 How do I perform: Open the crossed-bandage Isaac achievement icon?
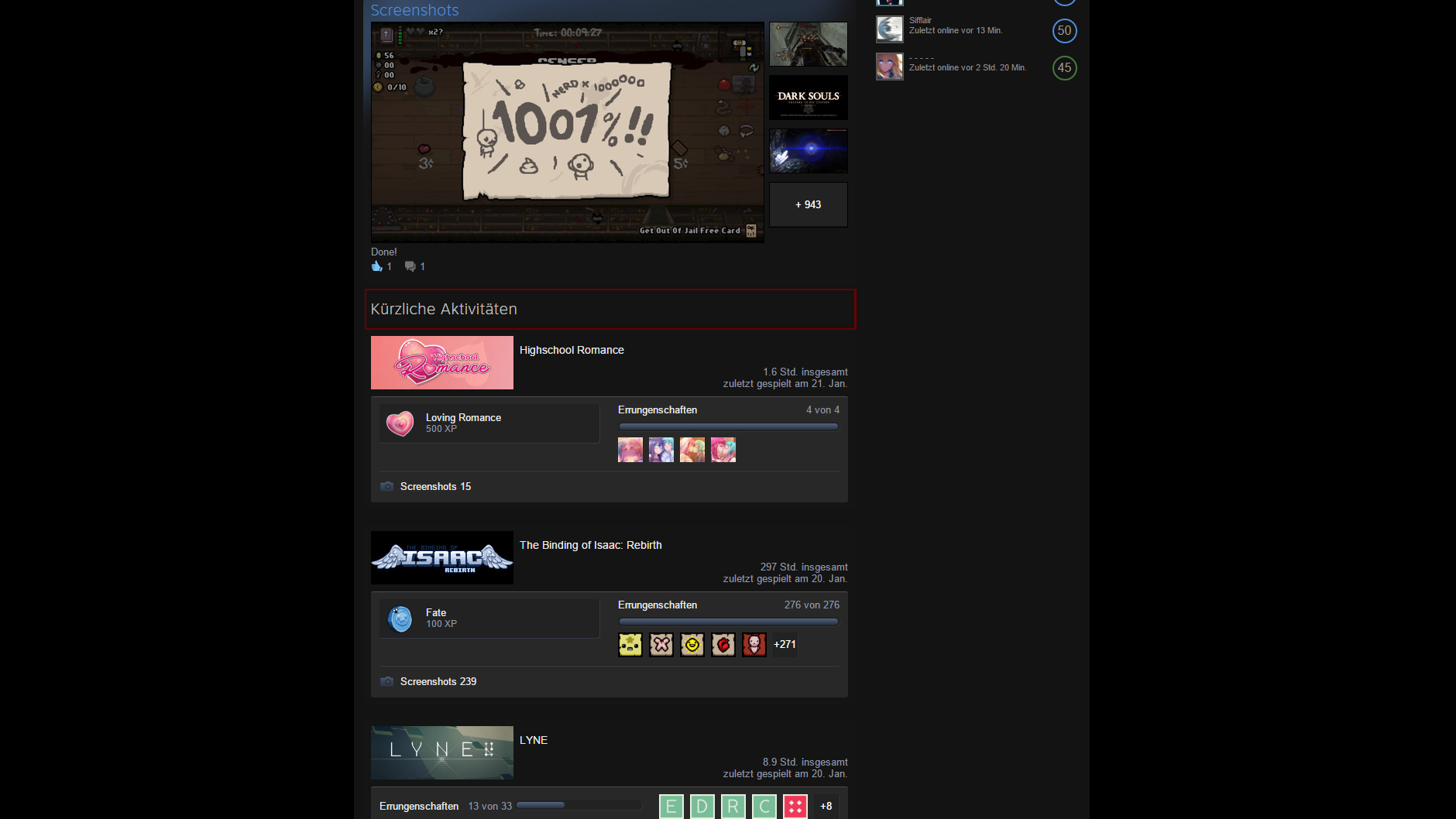pyautogui.click(x=661, y=645)
